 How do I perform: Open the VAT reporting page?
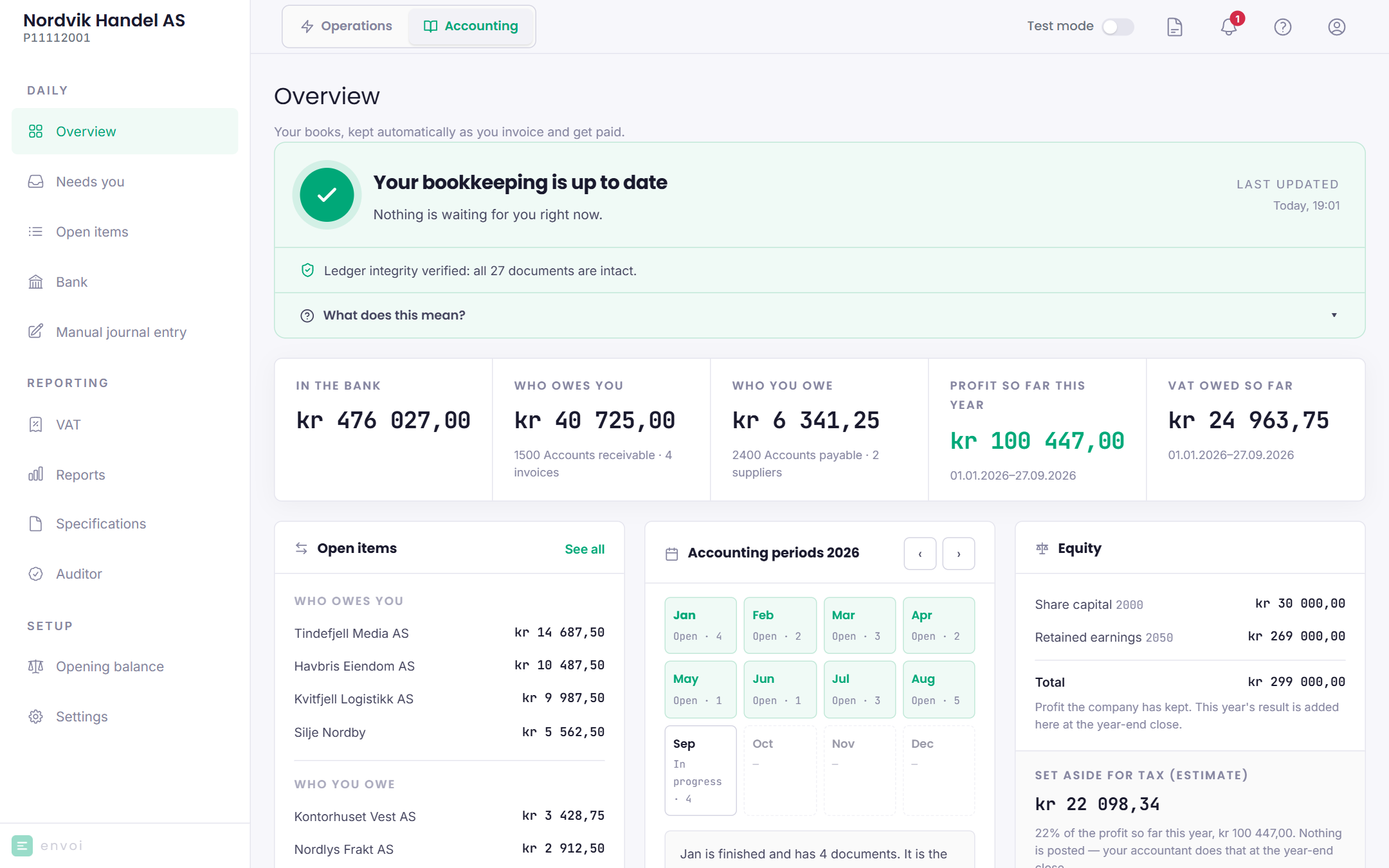(125, 424)
